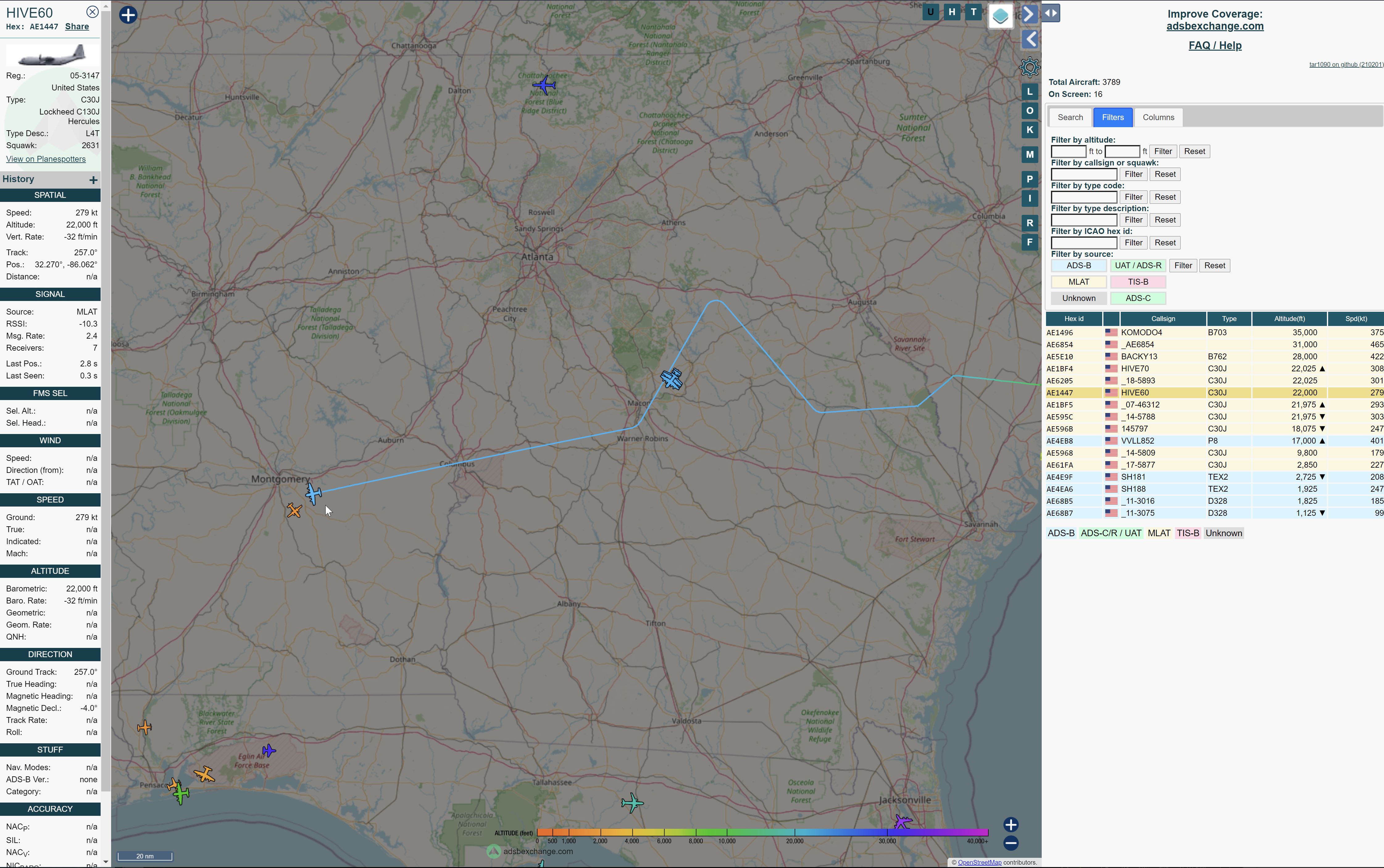
Task: Select the HIVE60 aircraft icon near Montgomery
Action: click(313, 494)
